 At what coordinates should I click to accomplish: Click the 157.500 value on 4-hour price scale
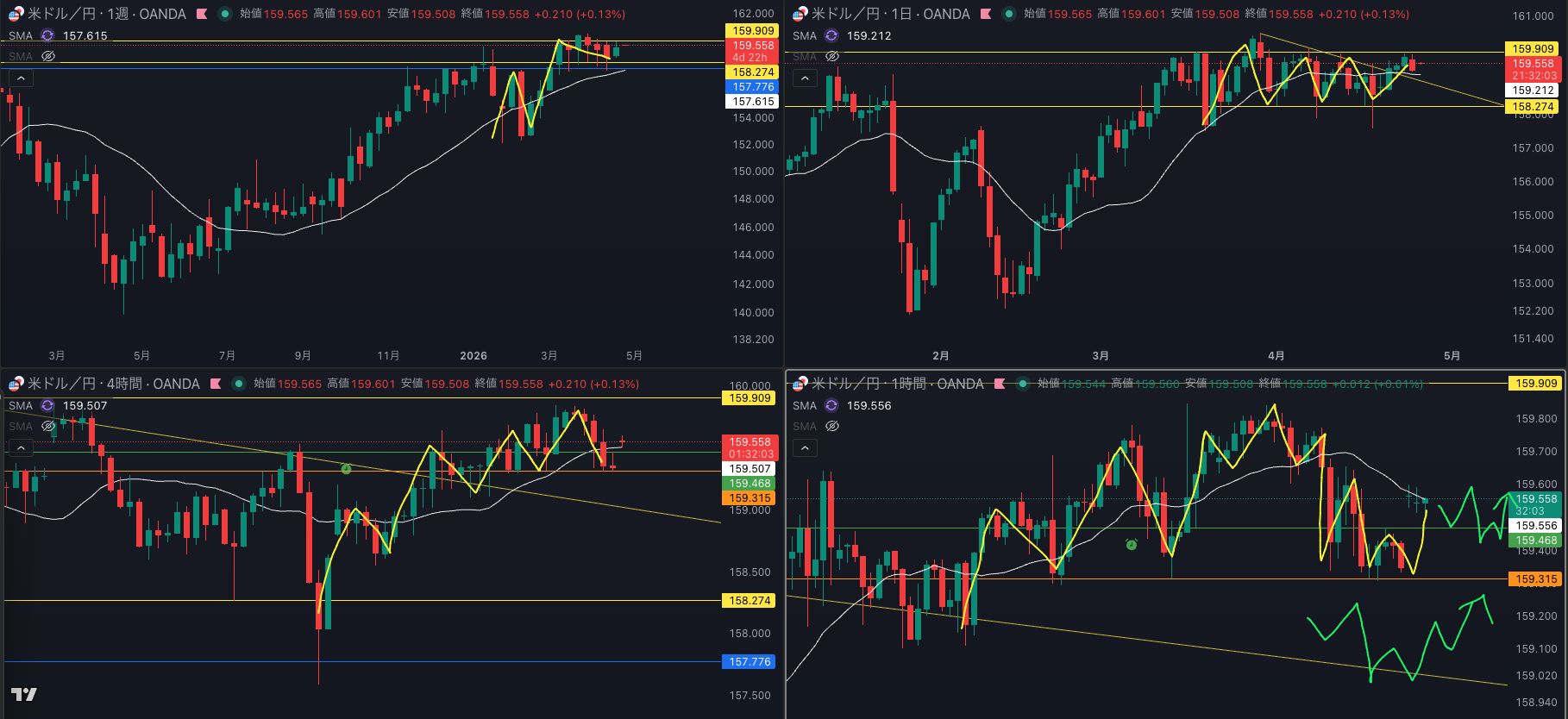pos(750,696)
